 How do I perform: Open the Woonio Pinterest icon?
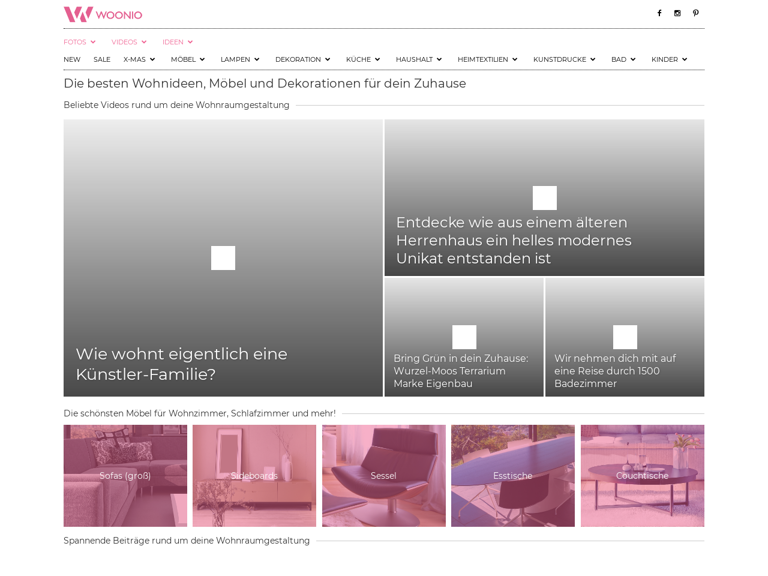pos(696,14)
